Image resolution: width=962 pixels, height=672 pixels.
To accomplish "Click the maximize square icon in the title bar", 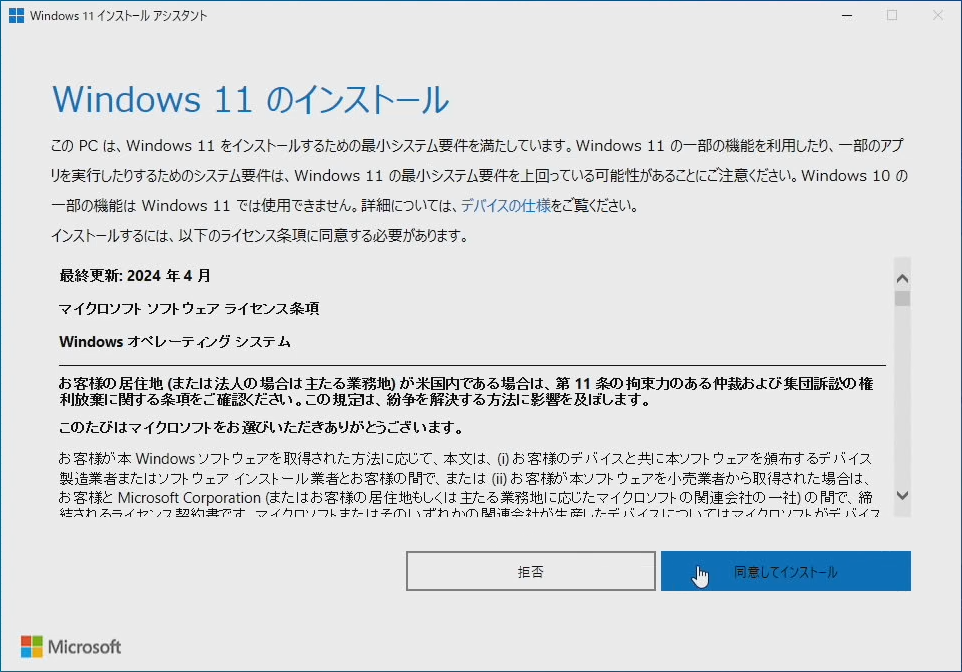I will pyautogui.click(x=890, y=15).
